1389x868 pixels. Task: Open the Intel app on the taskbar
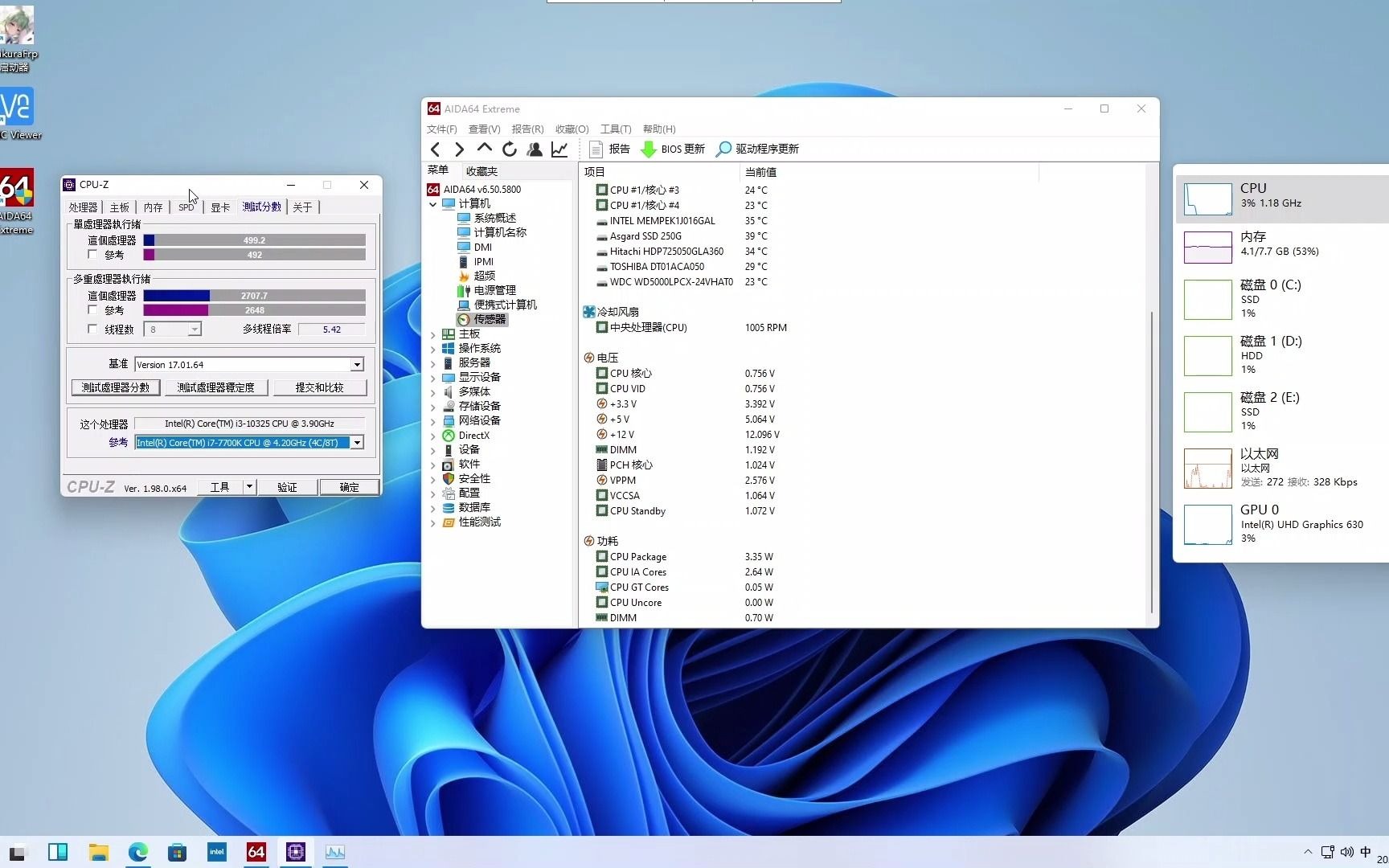pyautogui.click(x=217, y=852)
